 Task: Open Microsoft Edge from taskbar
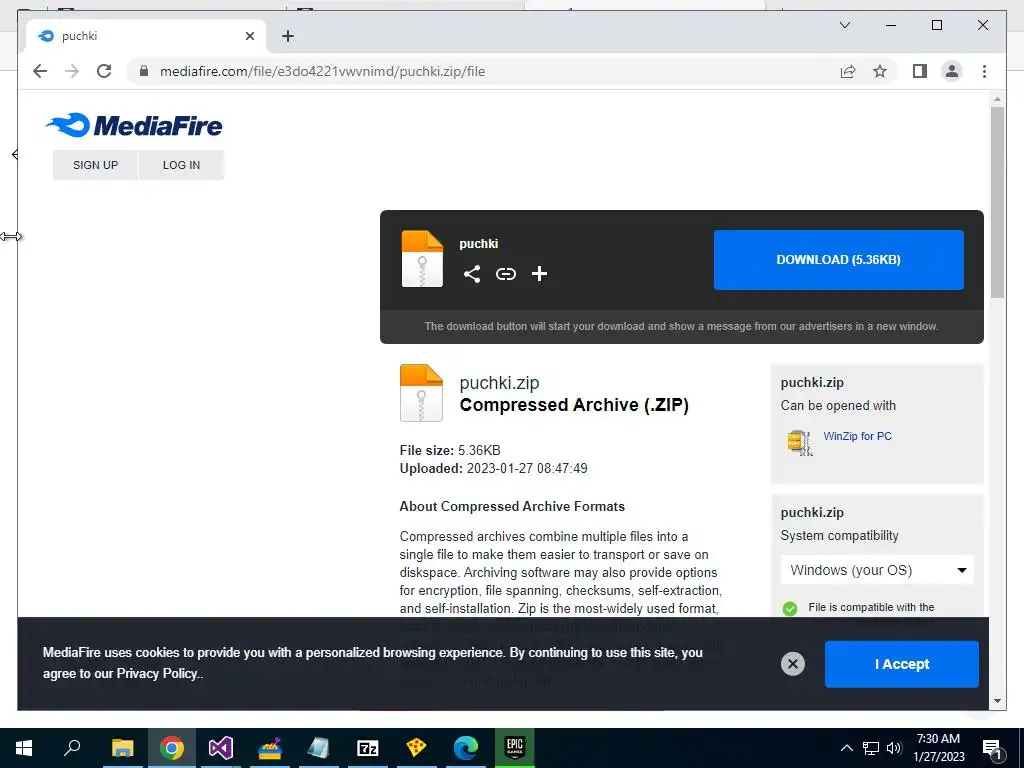466,748
